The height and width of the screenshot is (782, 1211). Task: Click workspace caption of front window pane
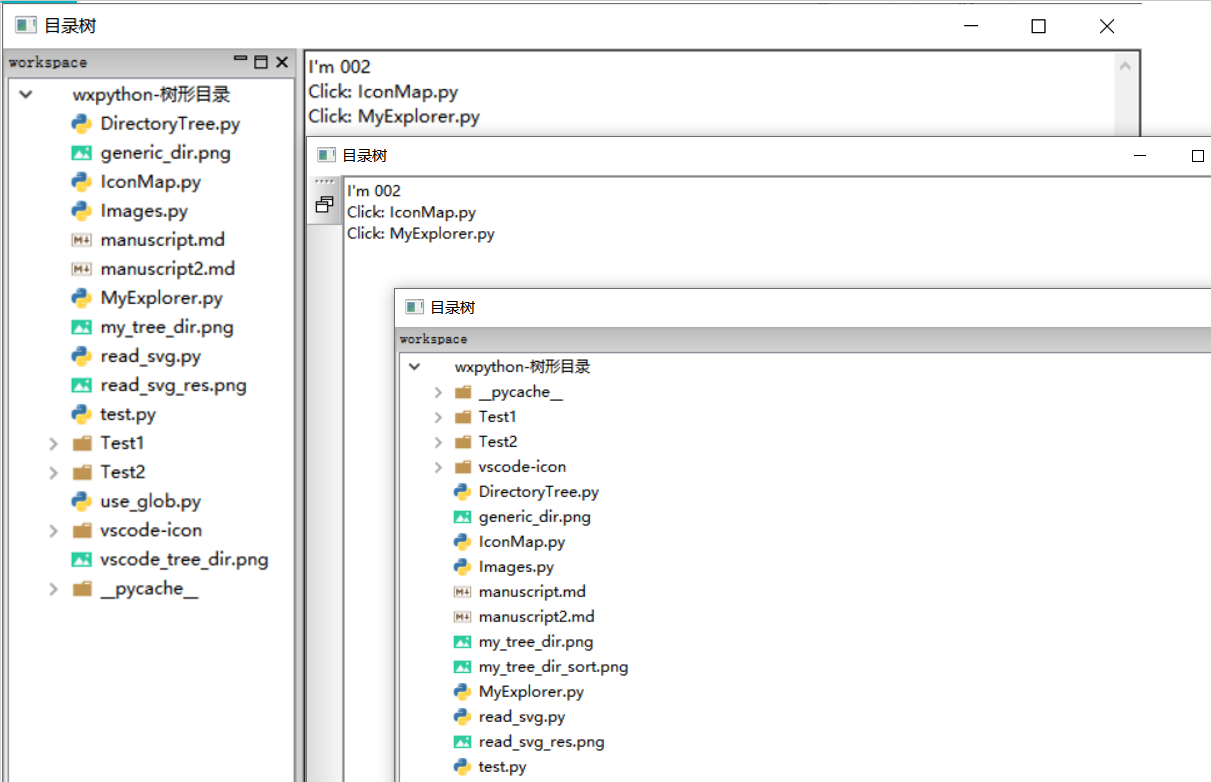tap(433, 339)
